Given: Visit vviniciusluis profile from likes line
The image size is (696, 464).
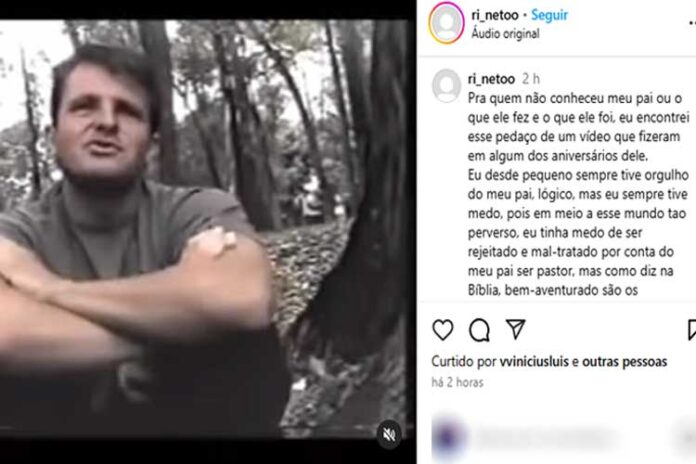Looking at the screenshot, I should (x=534, y=362).
